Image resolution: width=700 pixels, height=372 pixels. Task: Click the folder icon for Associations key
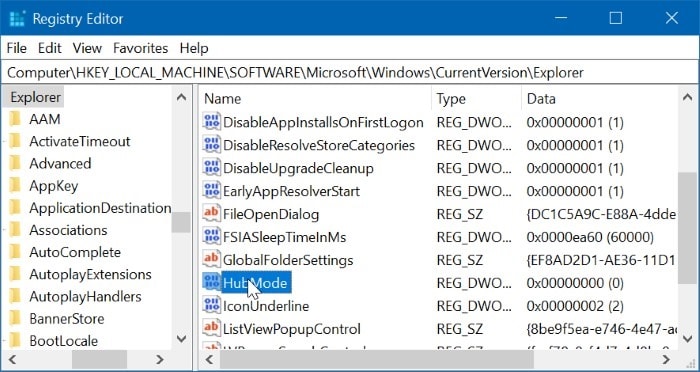point(15,230)
